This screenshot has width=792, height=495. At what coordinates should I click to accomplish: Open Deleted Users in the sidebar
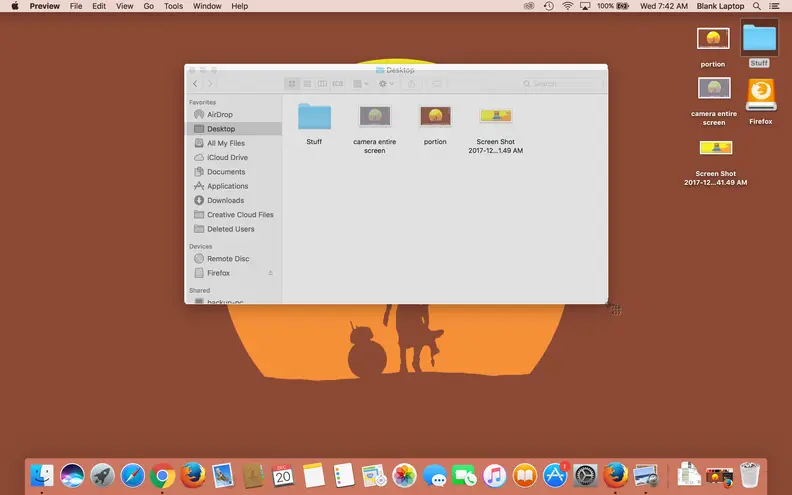tap(233, 229)
